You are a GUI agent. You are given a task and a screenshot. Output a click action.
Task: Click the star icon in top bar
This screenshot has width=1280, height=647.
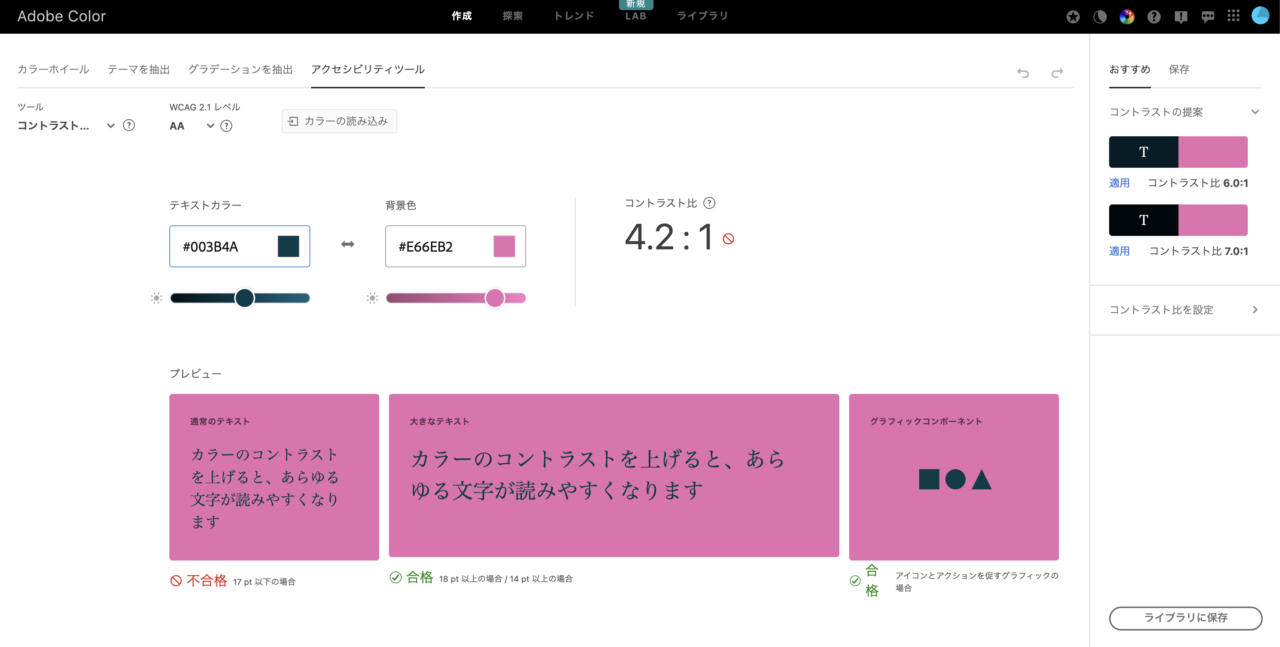pos(1073,16)
